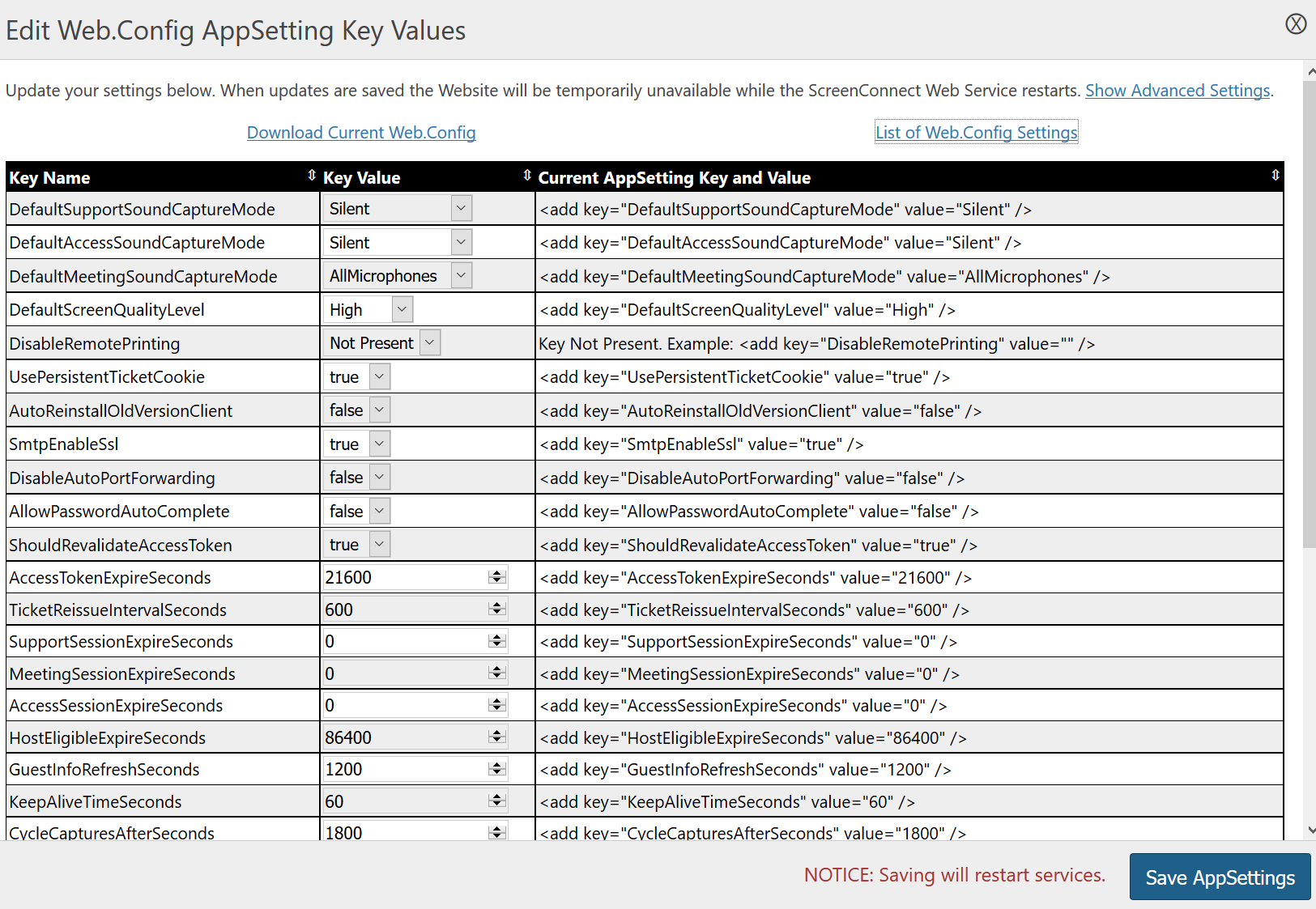
Task: Click the HostEligibleExpireSeconds key name
Action: [108, 738]
